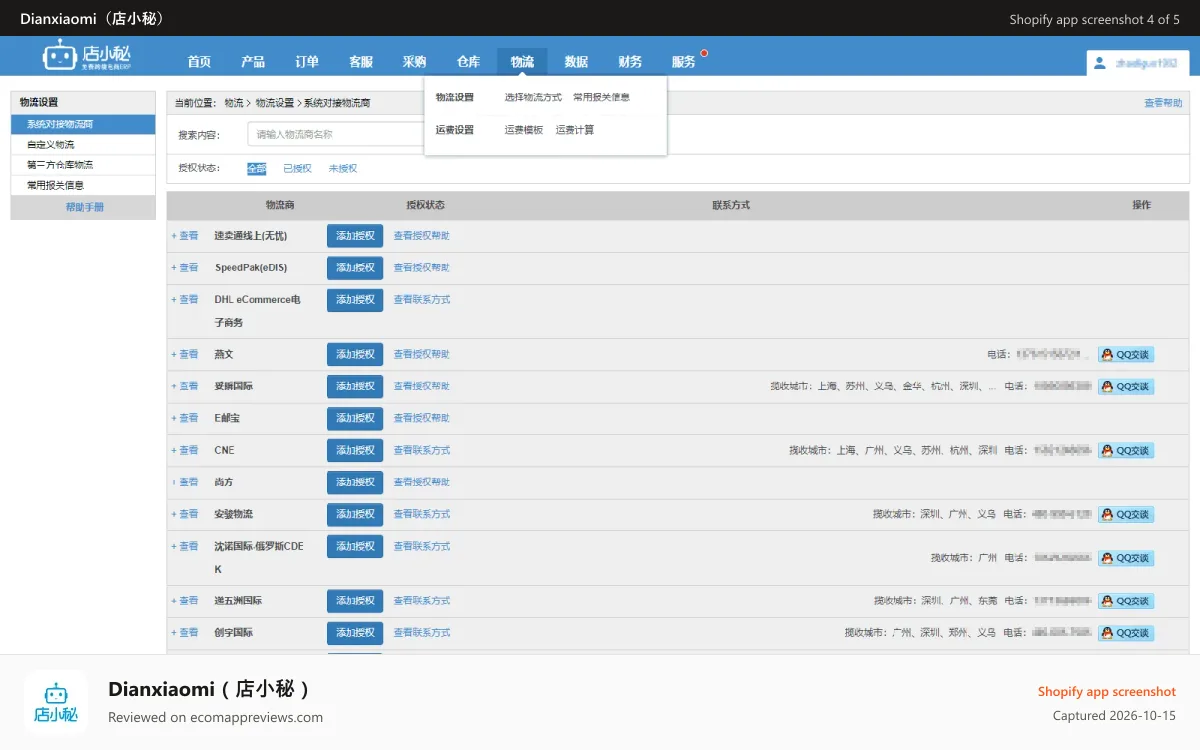Open the 财务 navigation menu
Screen dimensions: 1200x750
[x=630, y=62]
